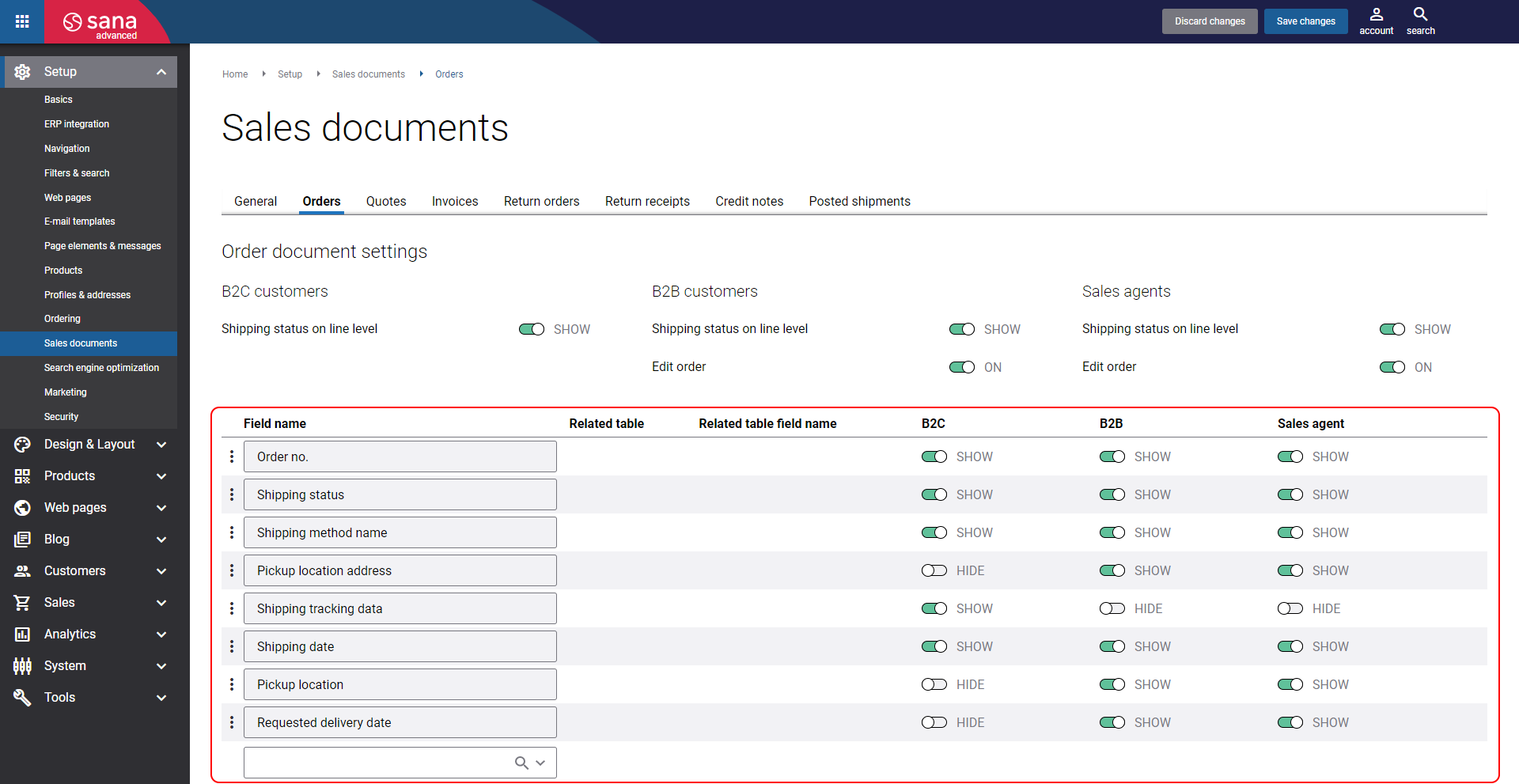The width and height of the screenshot is (1519, 784).
Task: Switch to the General tab
Action: click(256, 201)
